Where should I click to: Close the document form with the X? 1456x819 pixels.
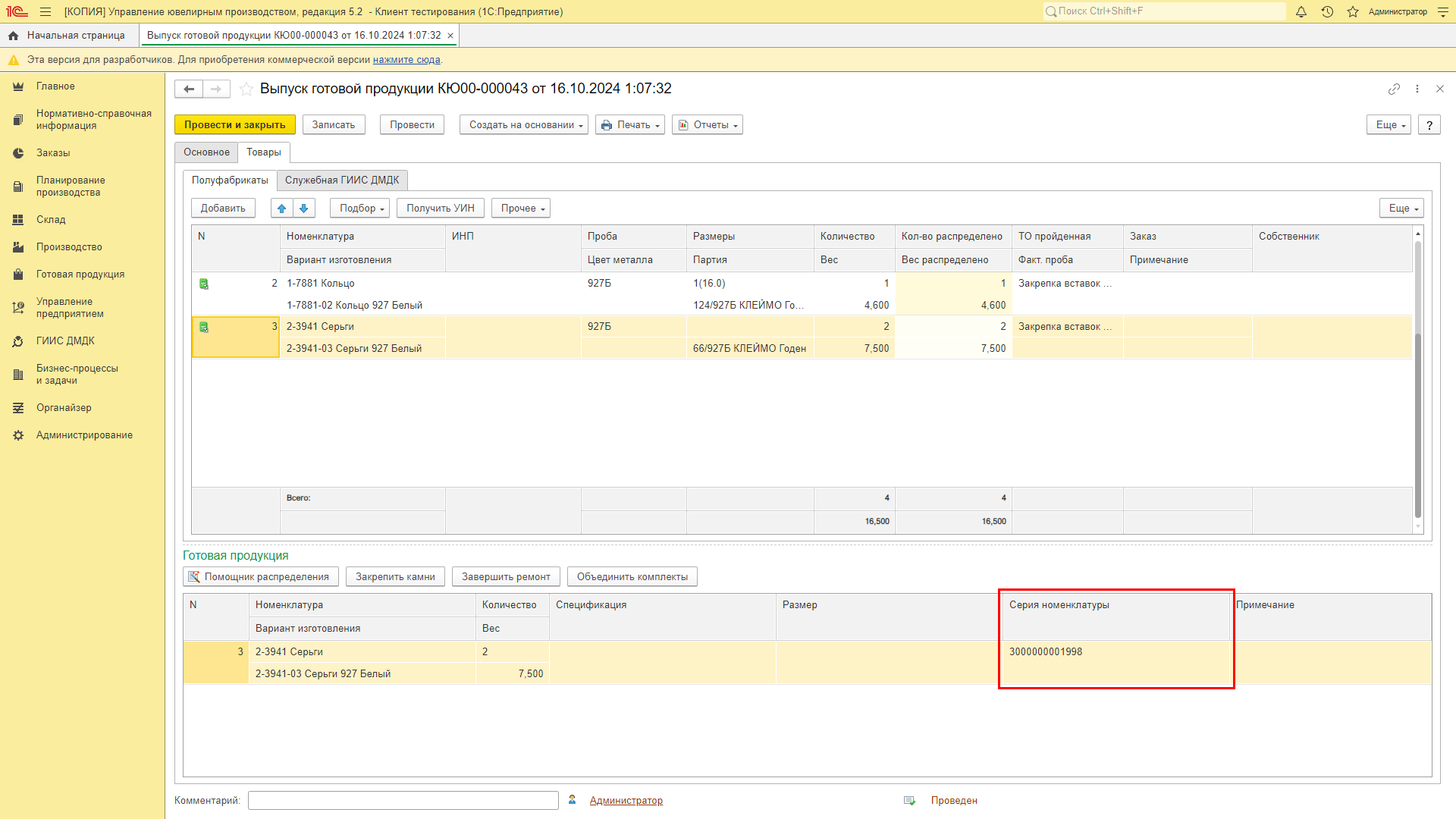pyautogui.click(x=1440, y=89)
